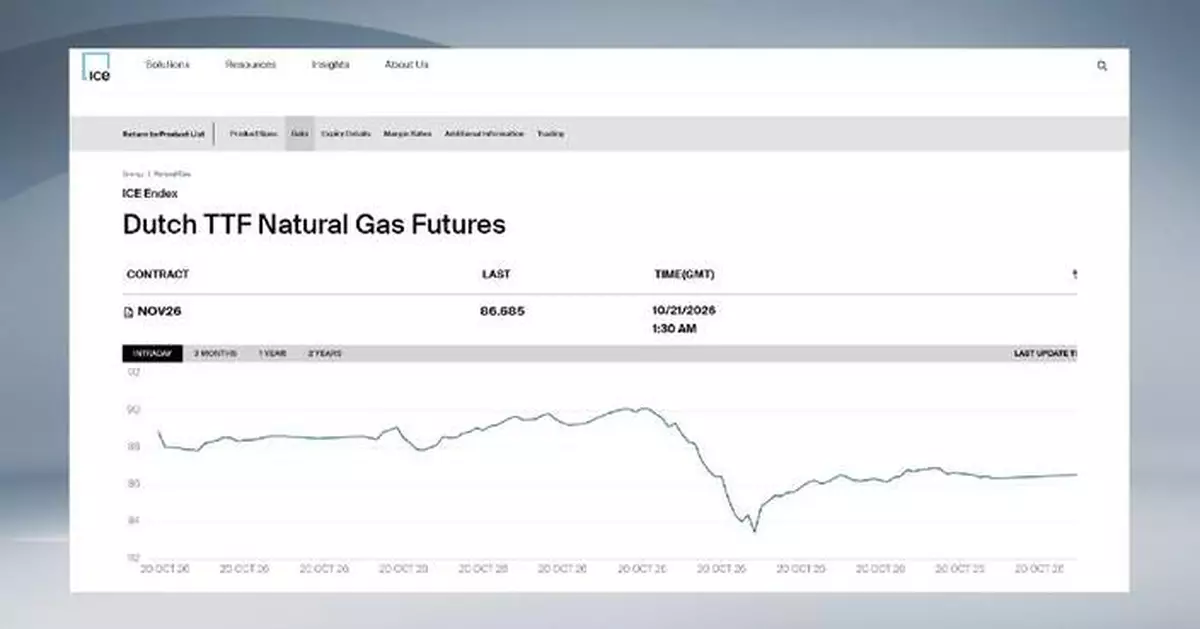Image resolution: width=1200 pixels, height=629 pixels.
Task: Go back via Return to Product List
Action: (x=163, y=134)
